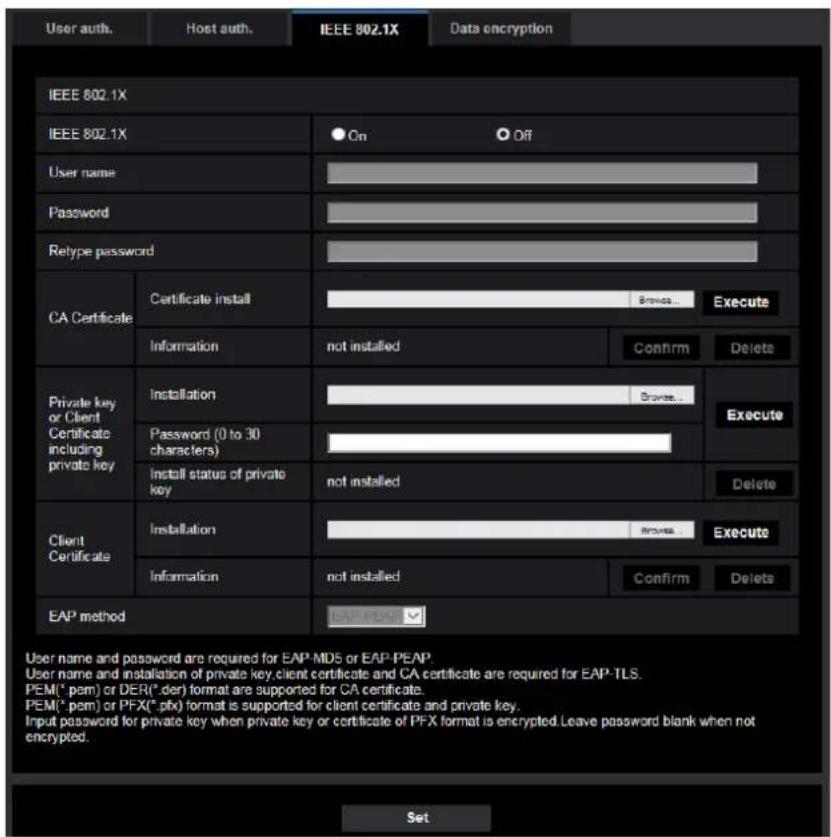The image size is (831, 837).
Task: Click the 'Install status of private key' label
Action: point(217,481)
